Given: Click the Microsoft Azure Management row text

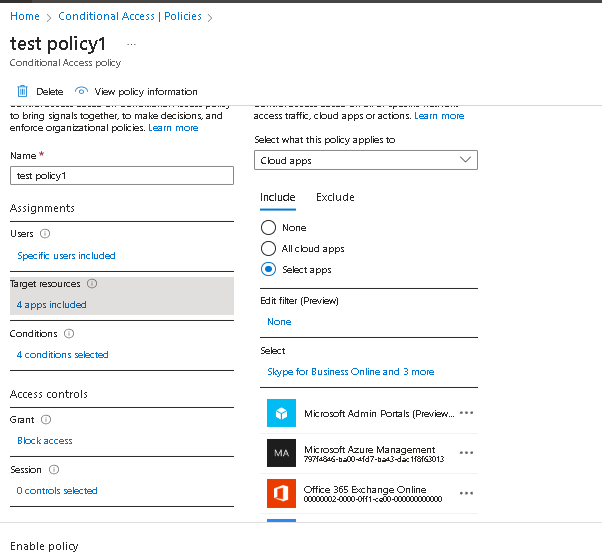Looking at the screenshot, I should 369,449.
